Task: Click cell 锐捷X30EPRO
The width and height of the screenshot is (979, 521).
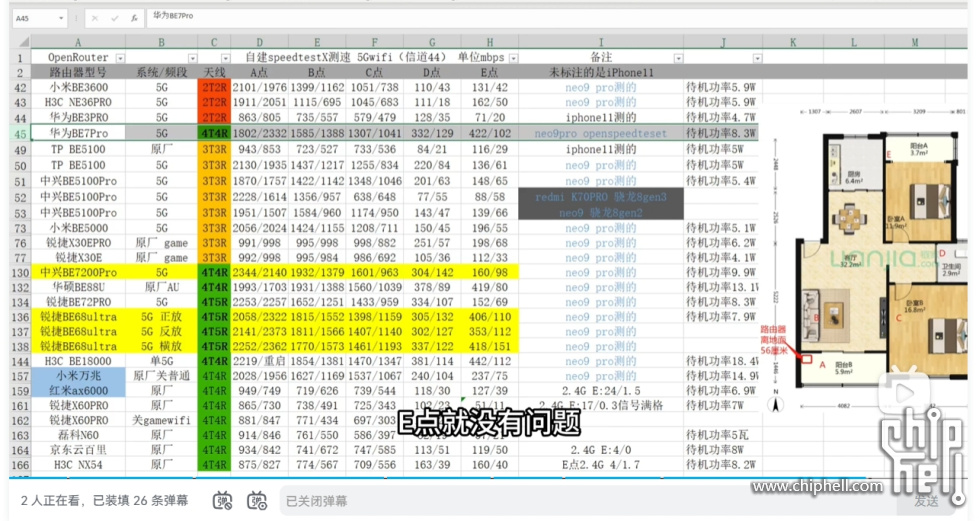Action: click(79, 243)
